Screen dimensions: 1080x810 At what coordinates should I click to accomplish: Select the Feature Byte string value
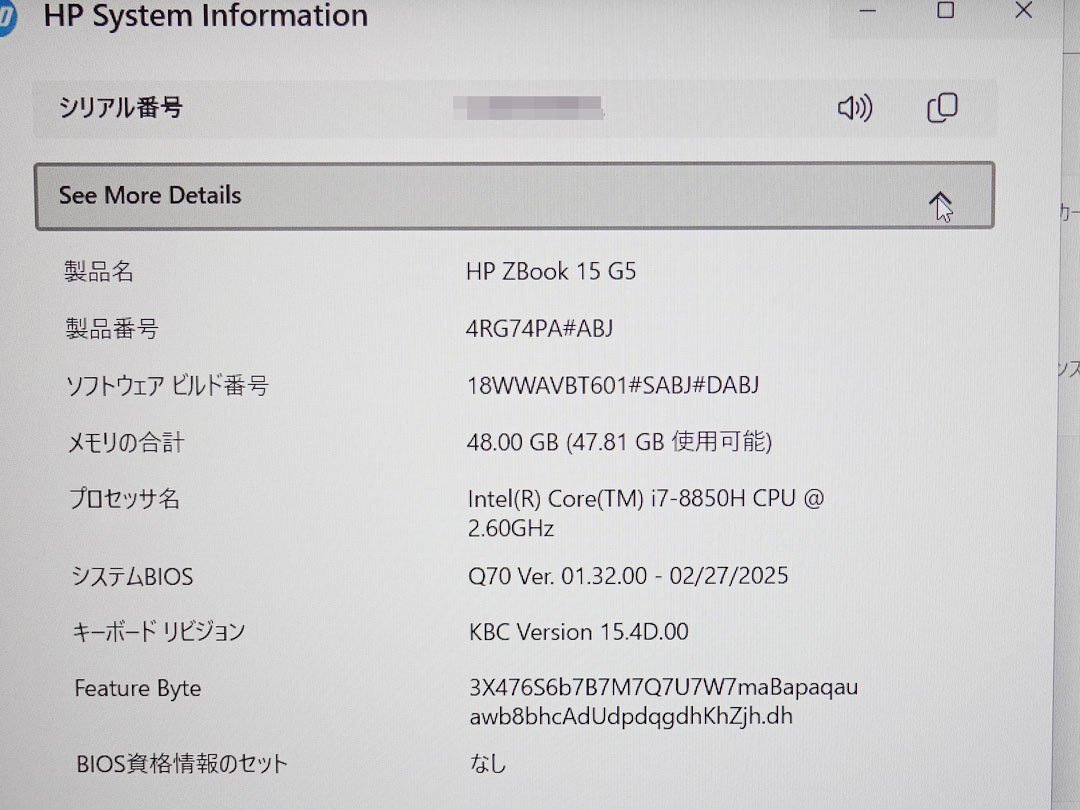664,702
